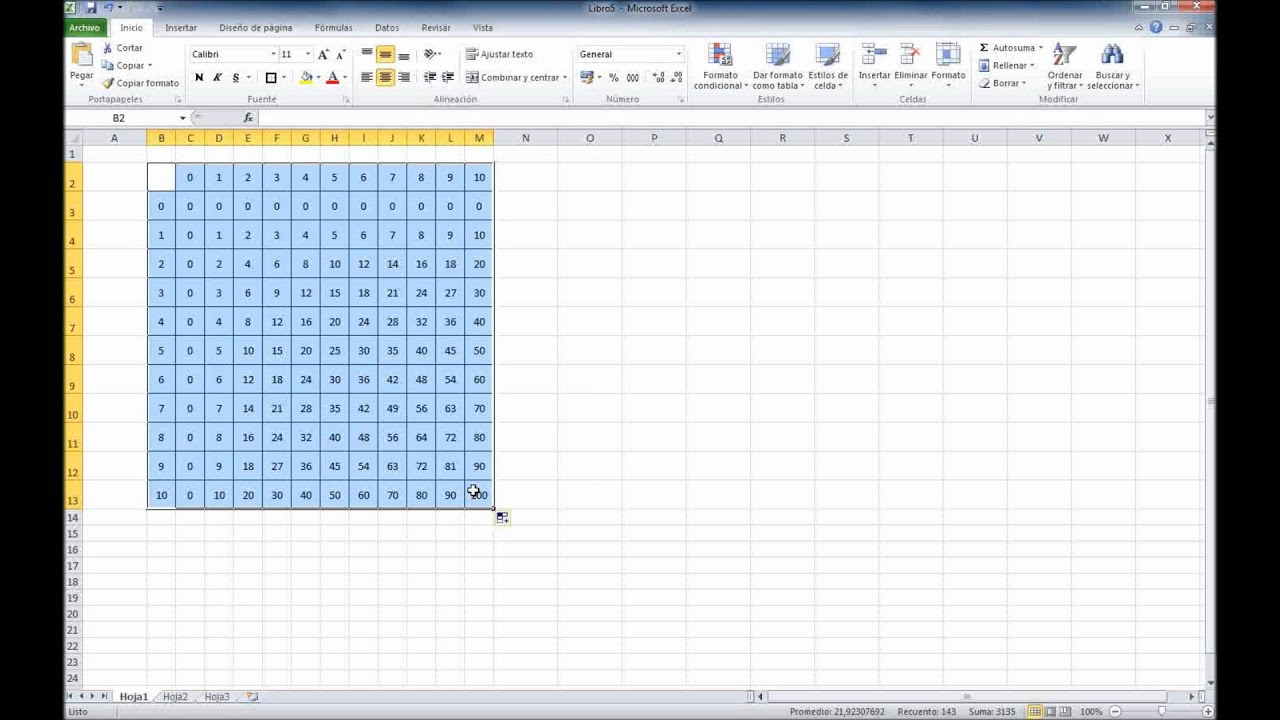Image resolution: width=1280 pixels, height=720 pixels.
Task: Decrease font size with small A
Action: point(341,54)
